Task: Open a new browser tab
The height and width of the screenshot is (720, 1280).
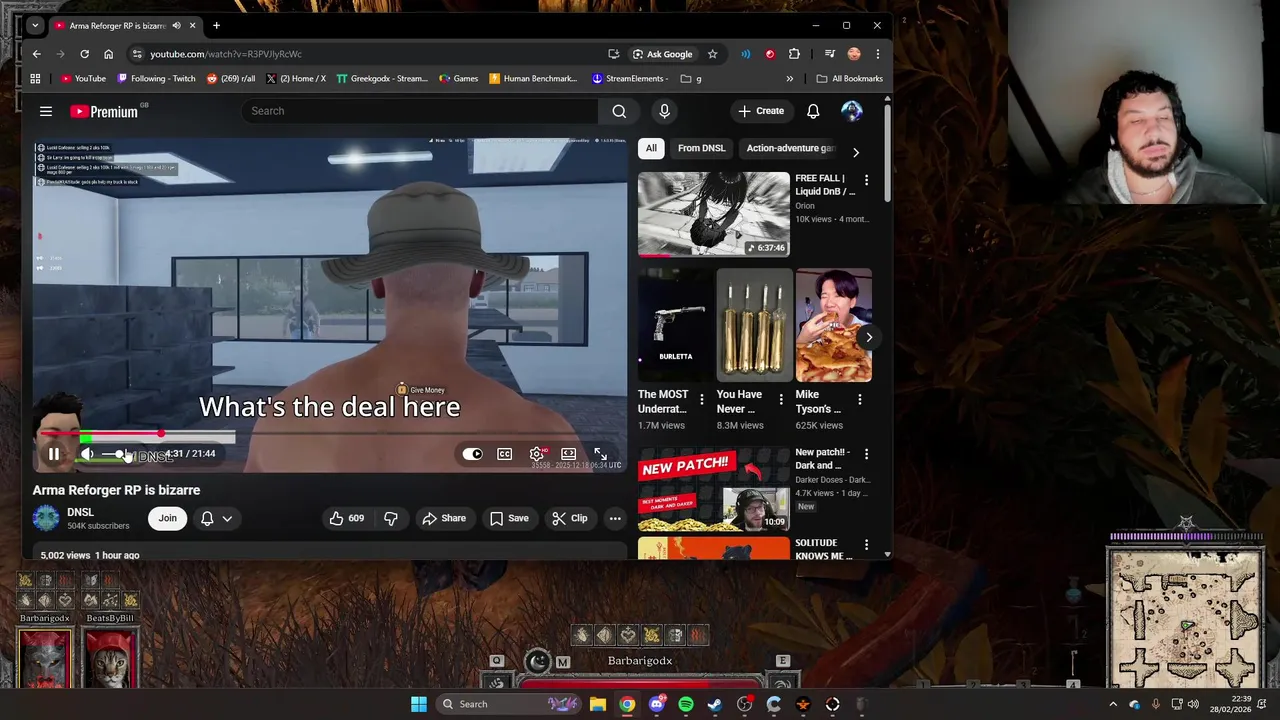Action: [216, 26]
